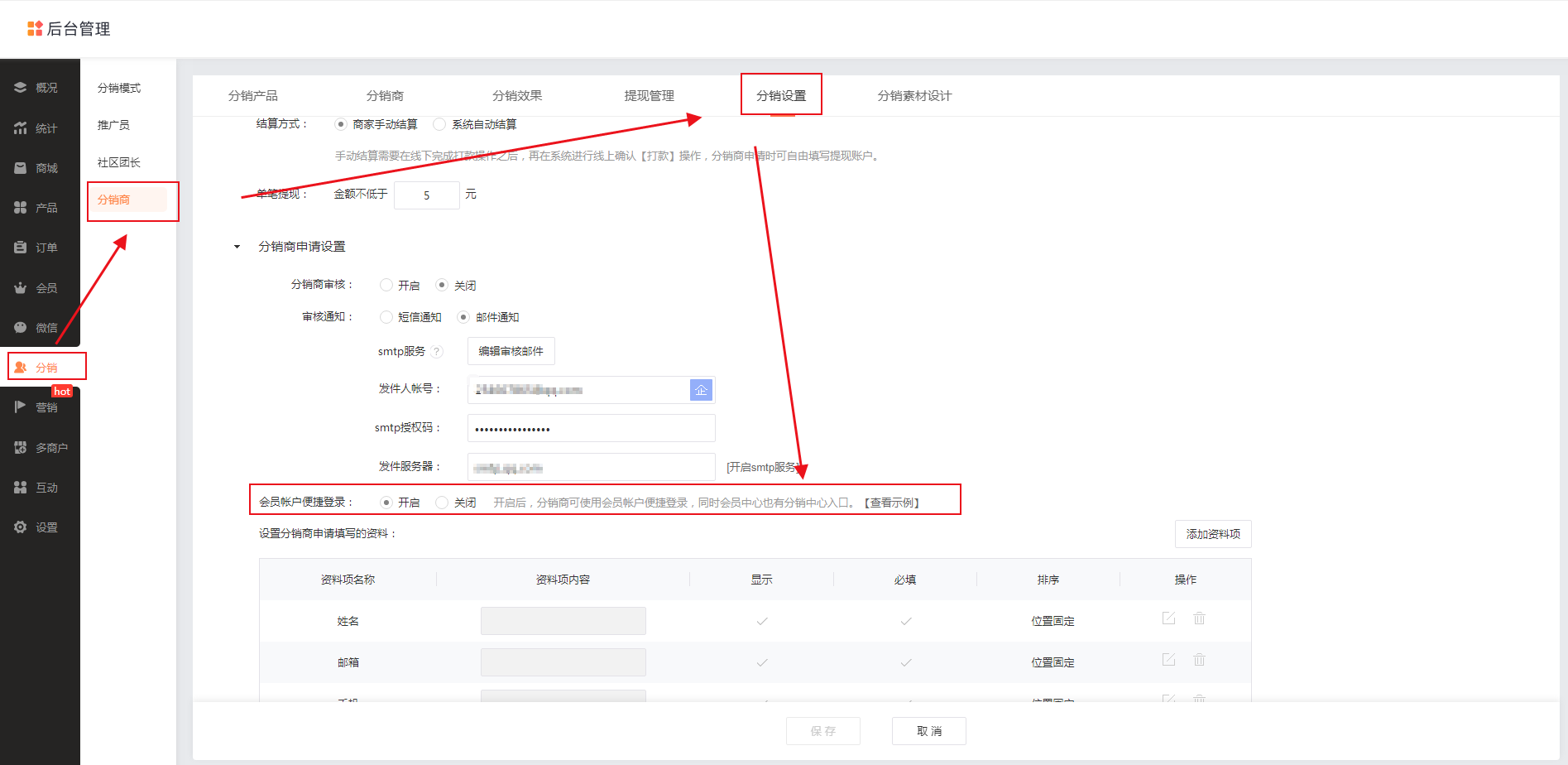The image size is (1568, 765).
Task: Switch to the 分销效果 tab
Action: pyautogui.click(x=517, y=96)
